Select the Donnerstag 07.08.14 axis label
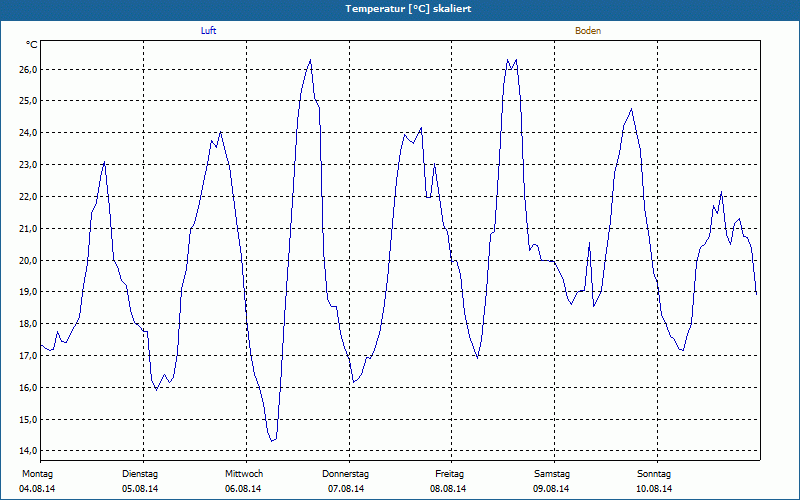 pyautogui.click(x=345, y=481)
